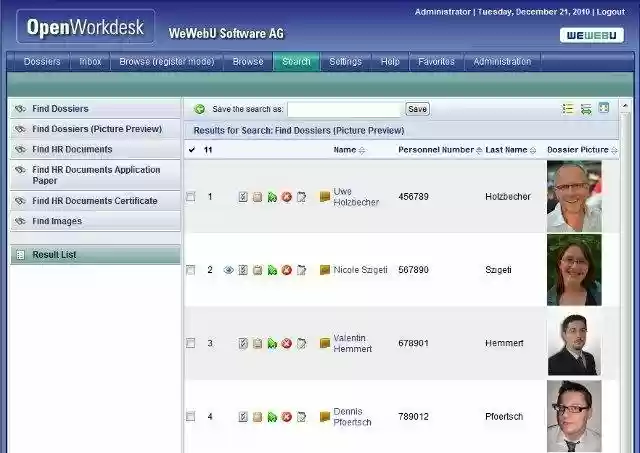Click the WeWebU logo badge
Screen dimensions: 640x453
(592, 36)
